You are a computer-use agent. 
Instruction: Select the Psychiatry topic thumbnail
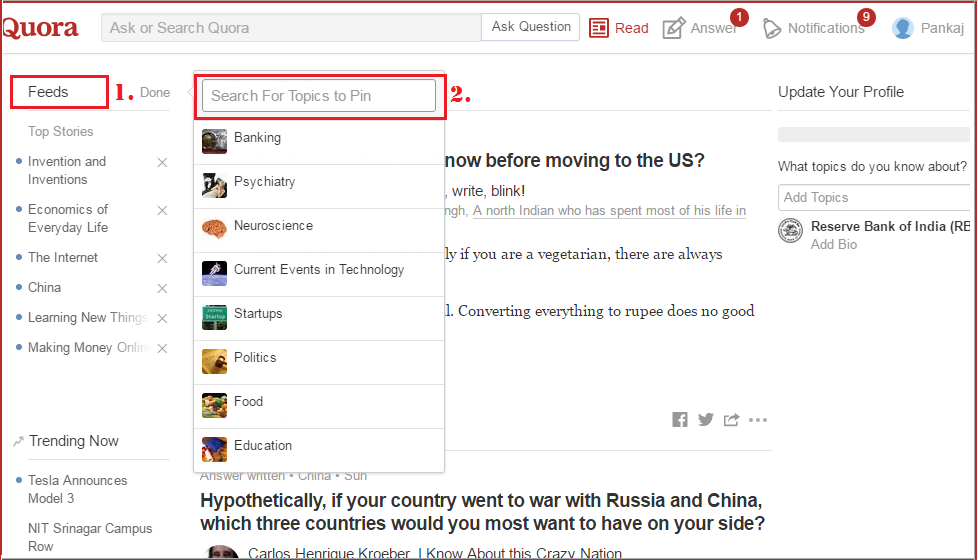[214, 185]
